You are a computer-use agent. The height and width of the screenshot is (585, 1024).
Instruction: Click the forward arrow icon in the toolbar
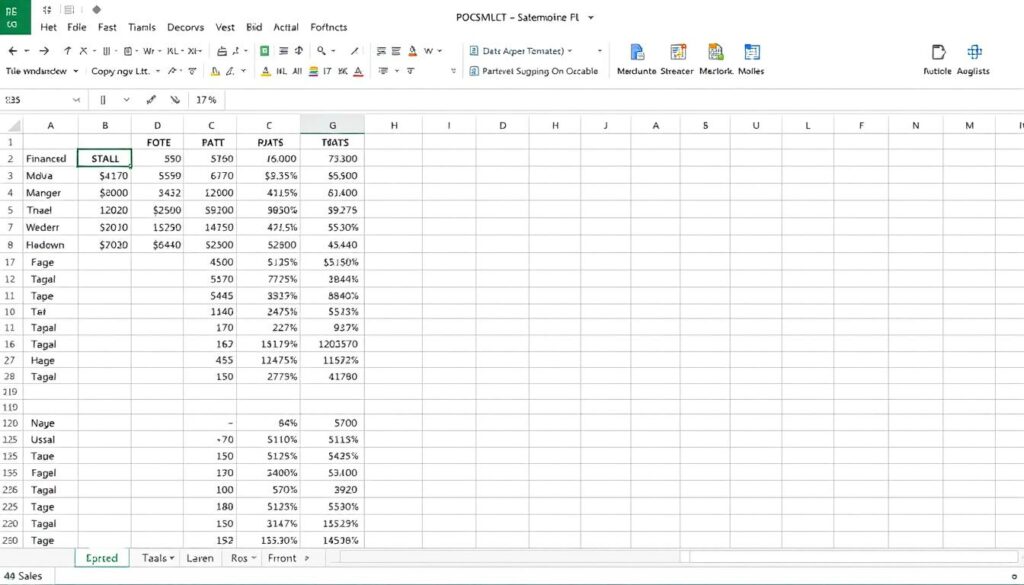coord(44,51)
